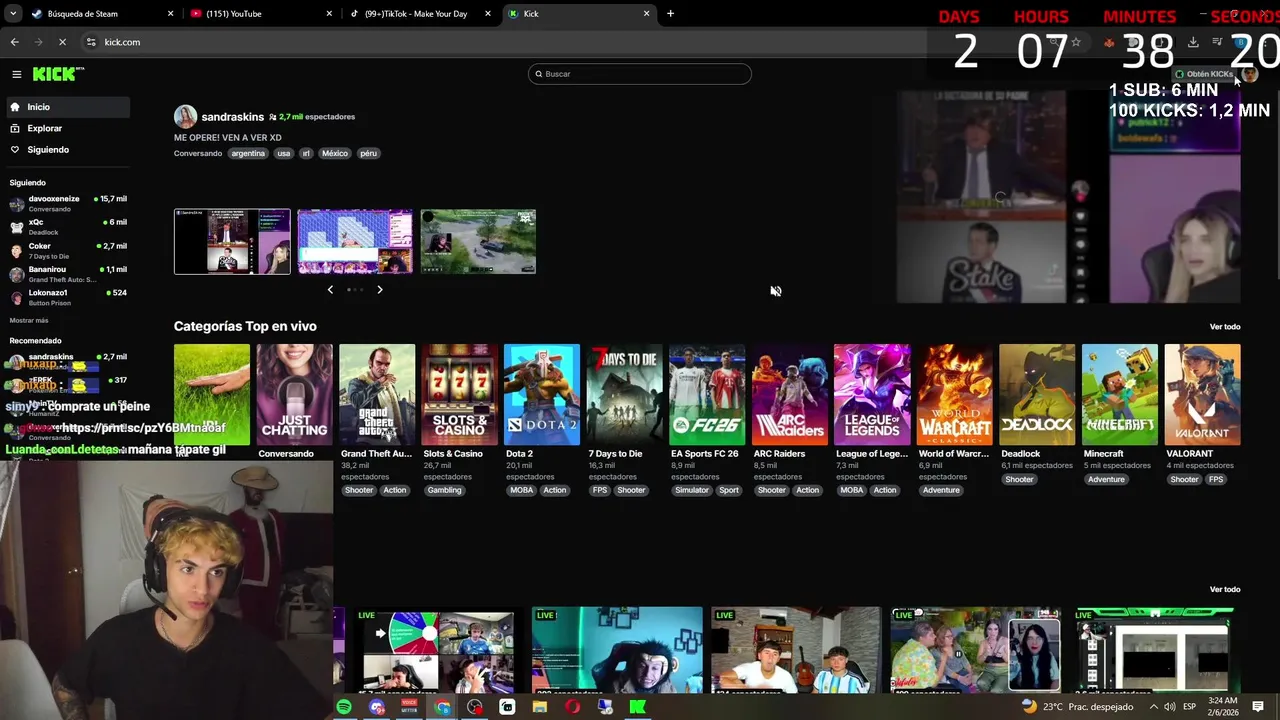Click the green KICK logo

(x=58, y=74)
